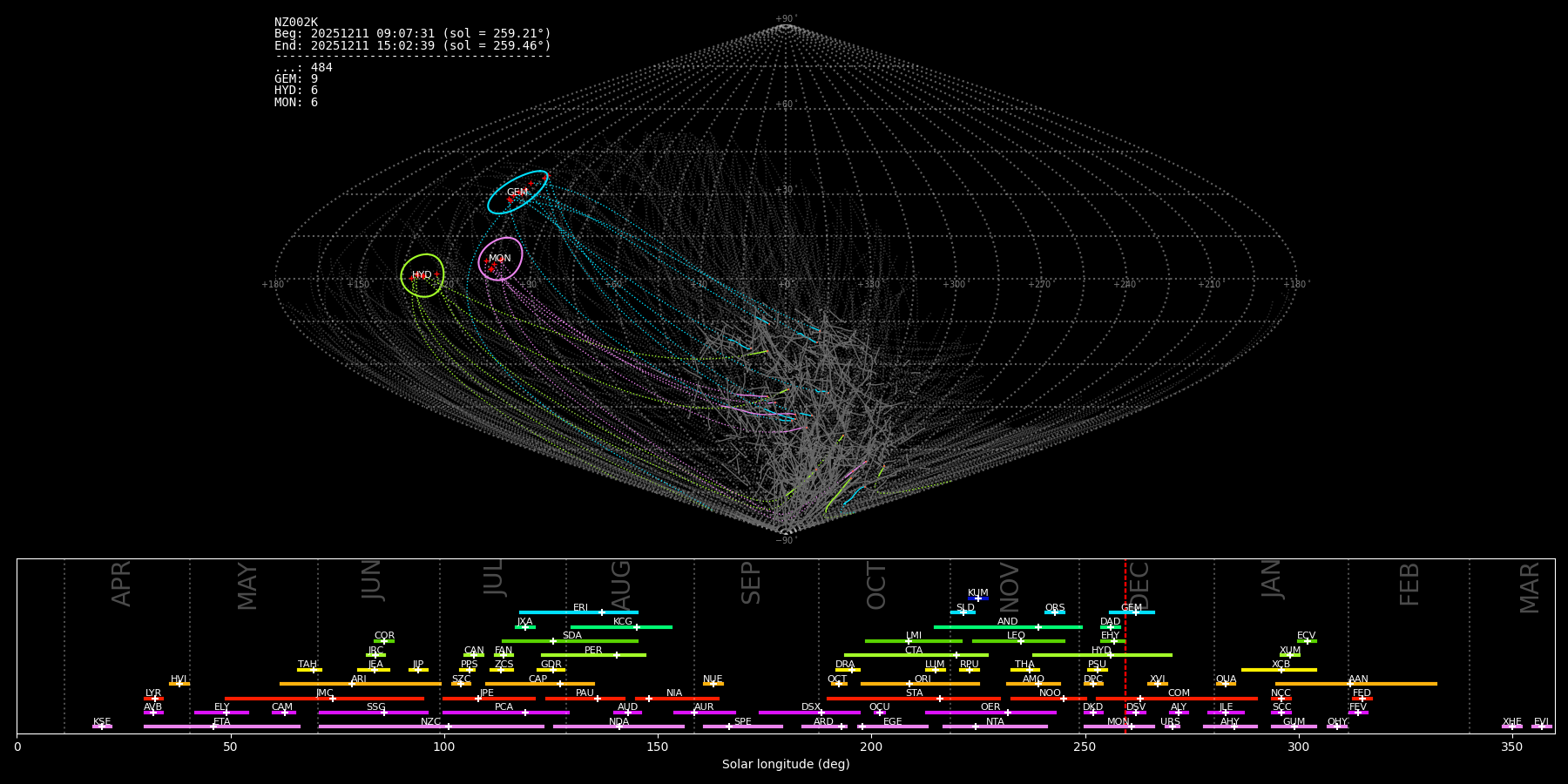The image size is (1568, 784).
Task: Click the AUG month label in timeline
Action: click(x=621, y=585)
